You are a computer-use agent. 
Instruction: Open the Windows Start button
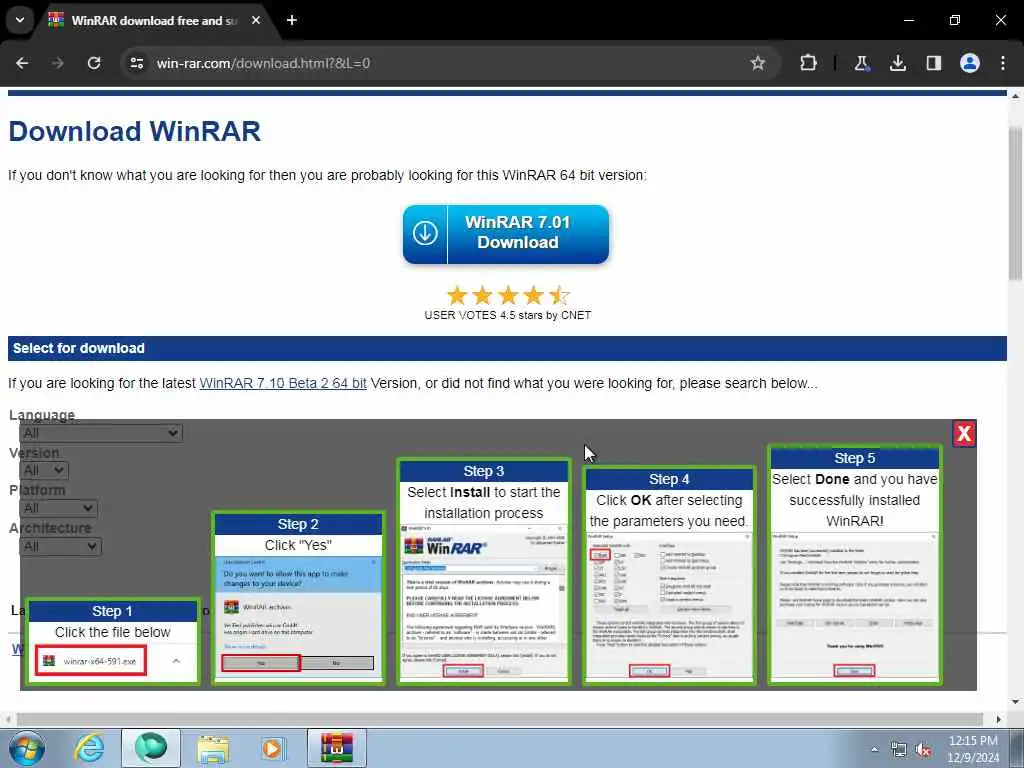point(27,748)
